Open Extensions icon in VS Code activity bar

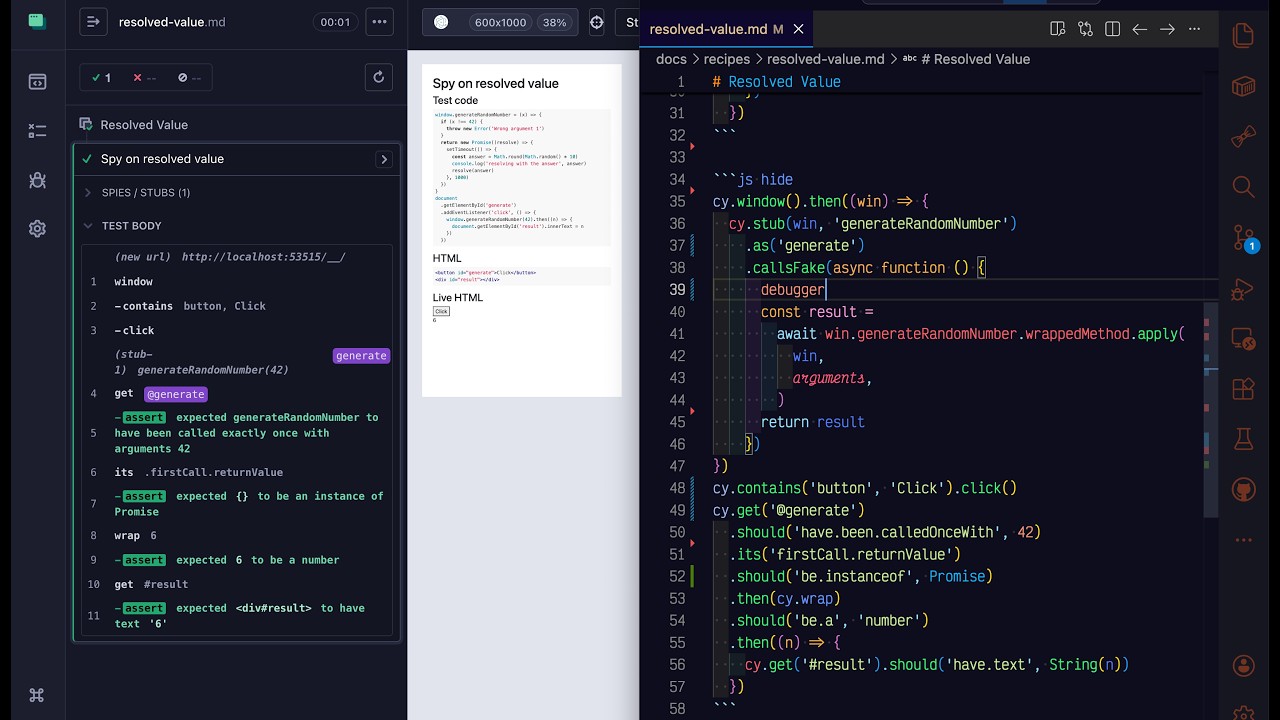(1244, 389)
